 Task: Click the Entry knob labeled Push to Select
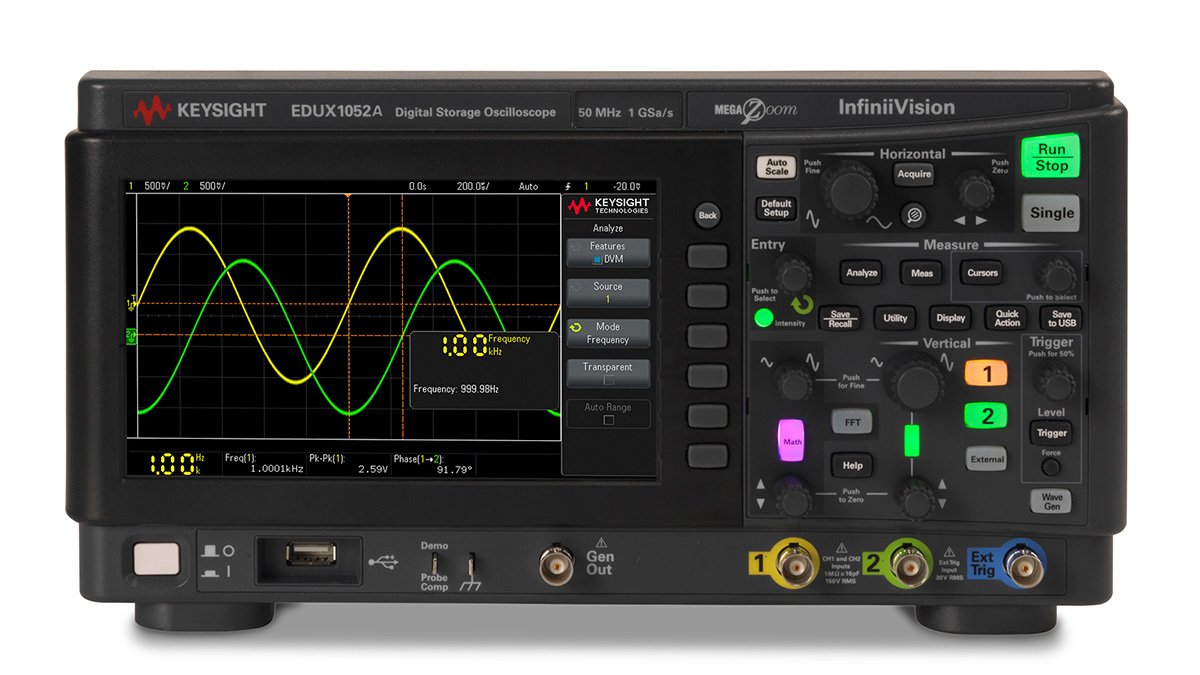[795, 273]
